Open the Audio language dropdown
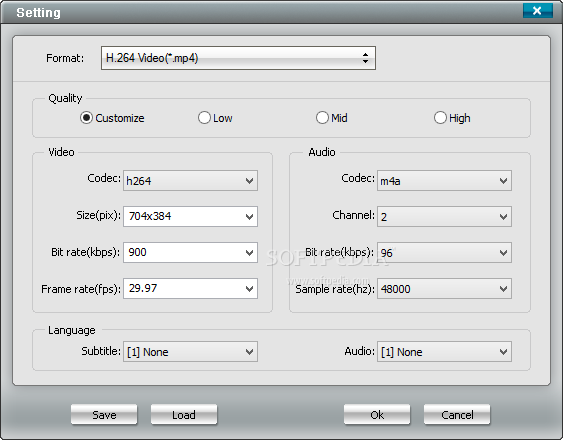 click(444, 351)
